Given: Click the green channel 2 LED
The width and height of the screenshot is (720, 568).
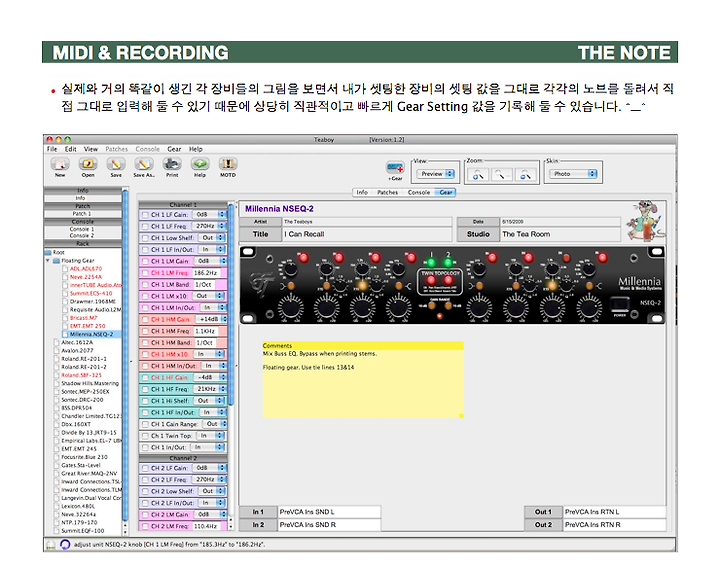Looking at the screenshot, I should tap(448, 262).
